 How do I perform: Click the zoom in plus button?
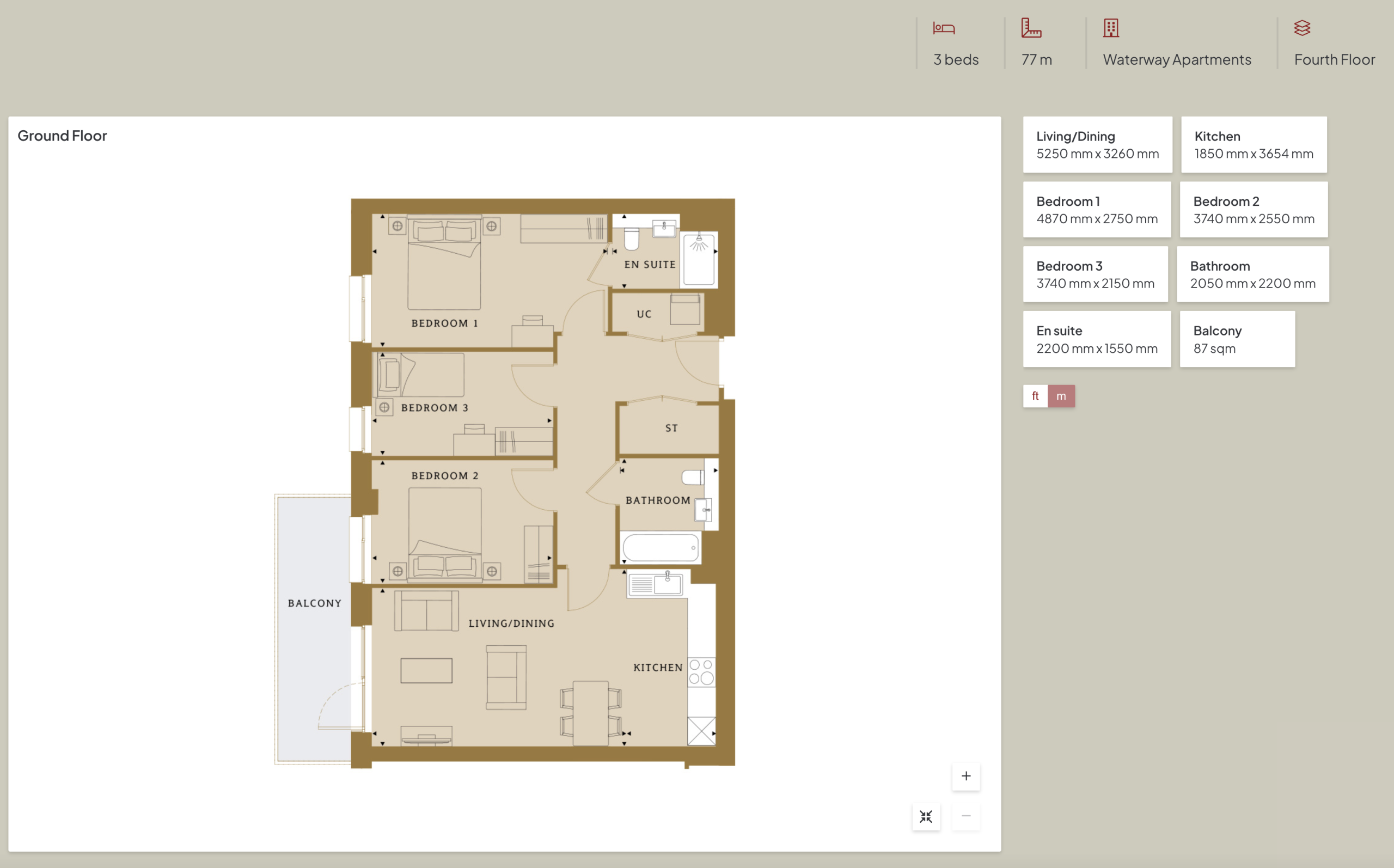click(966, 776)
